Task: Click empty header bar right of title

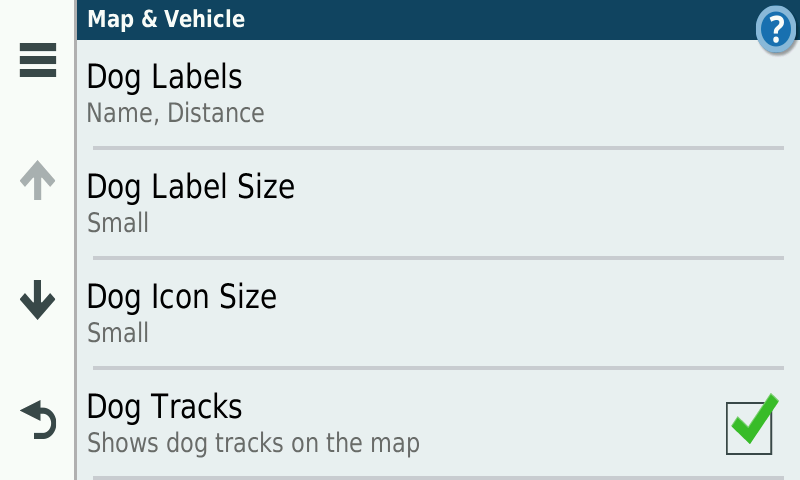Action: click(500, 18)
